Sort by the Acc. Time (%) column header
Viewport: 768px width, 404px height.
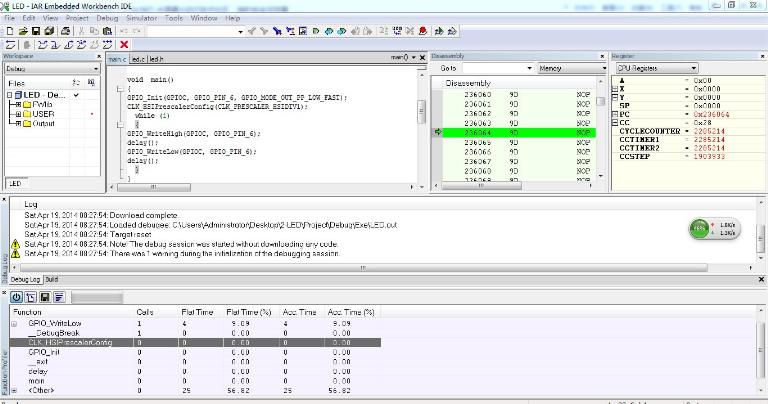click(x=353, y=312)
